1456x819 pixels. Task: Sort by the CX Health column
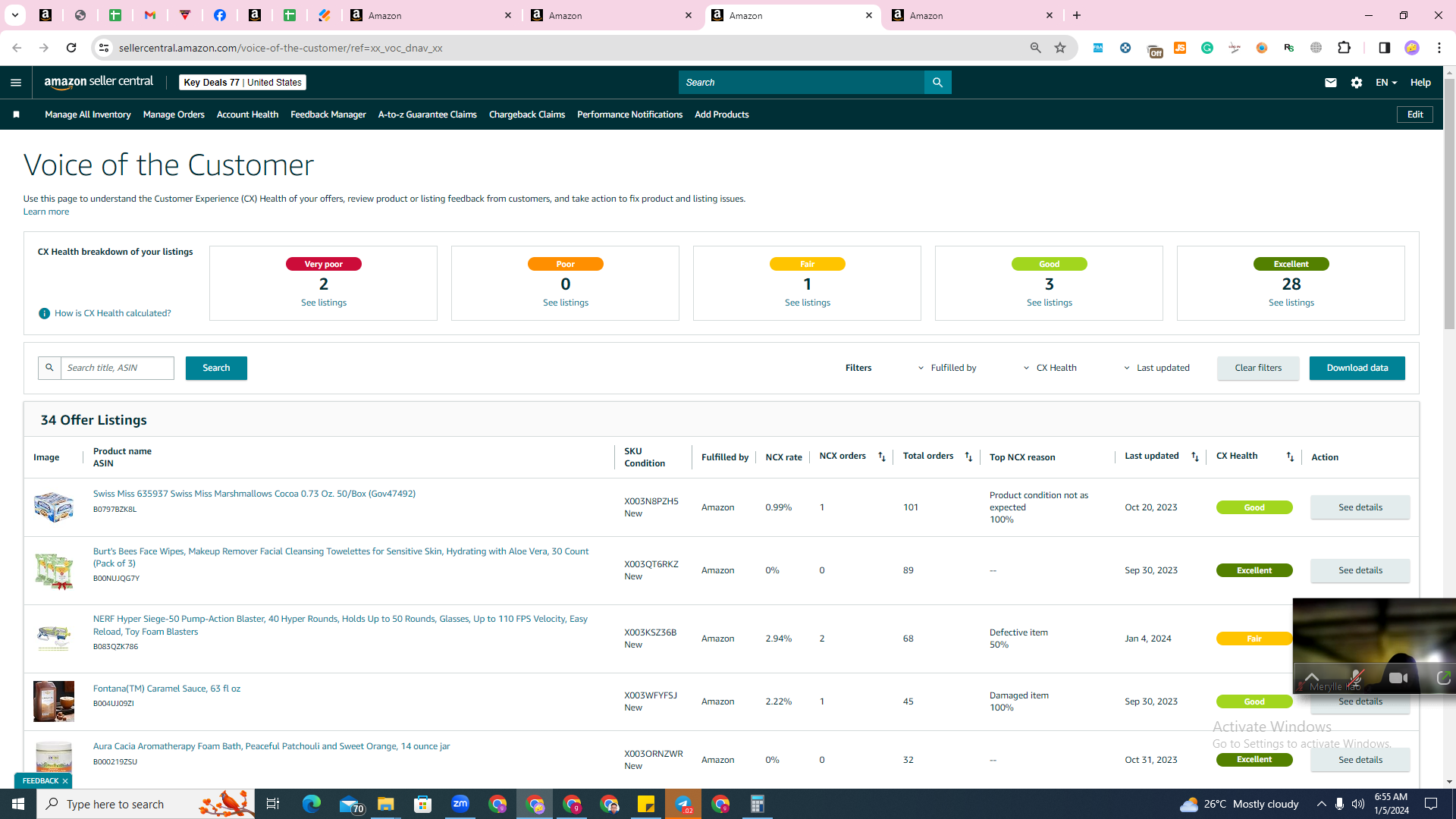click(1290, 457)
